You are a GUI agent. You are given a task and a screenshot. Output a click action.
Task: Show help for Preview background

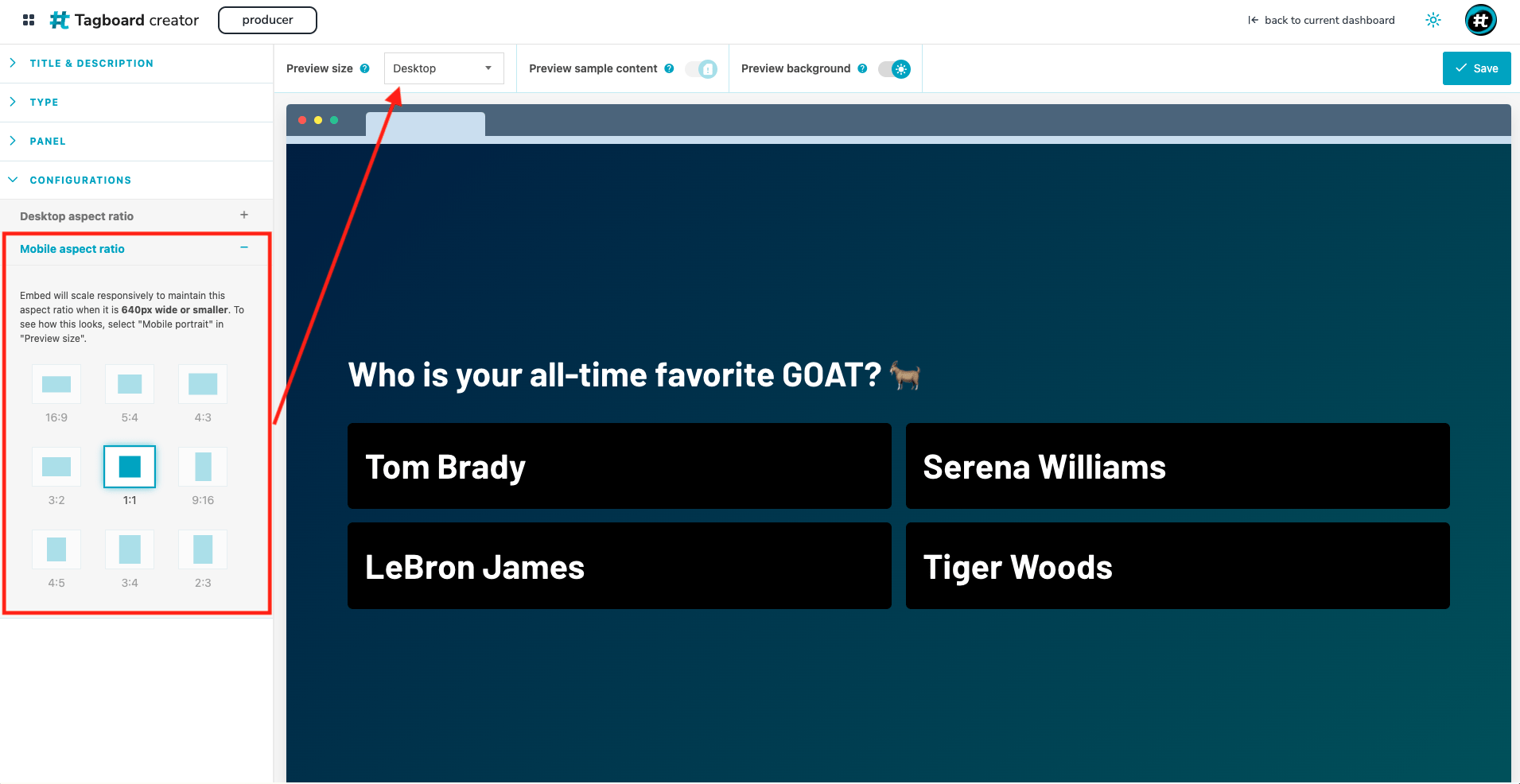[x=862, y=68]
